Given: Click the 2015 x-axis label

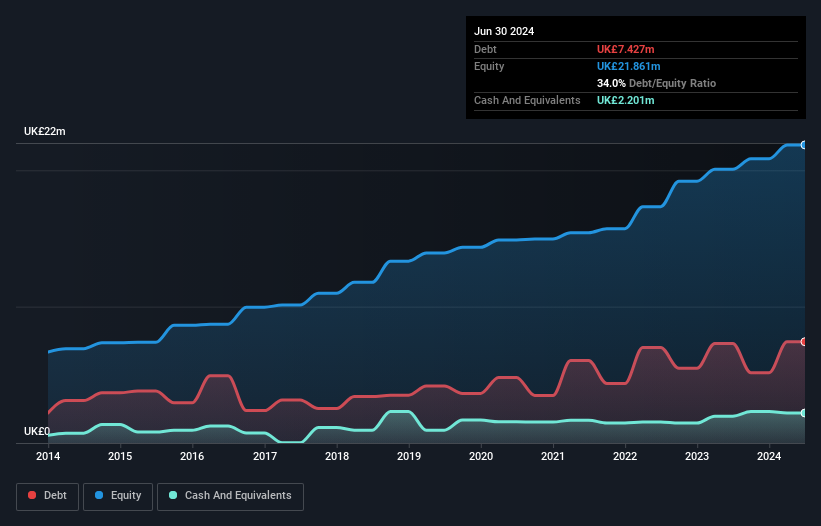Looking at the screenshot, I should (x=120, y=456).
